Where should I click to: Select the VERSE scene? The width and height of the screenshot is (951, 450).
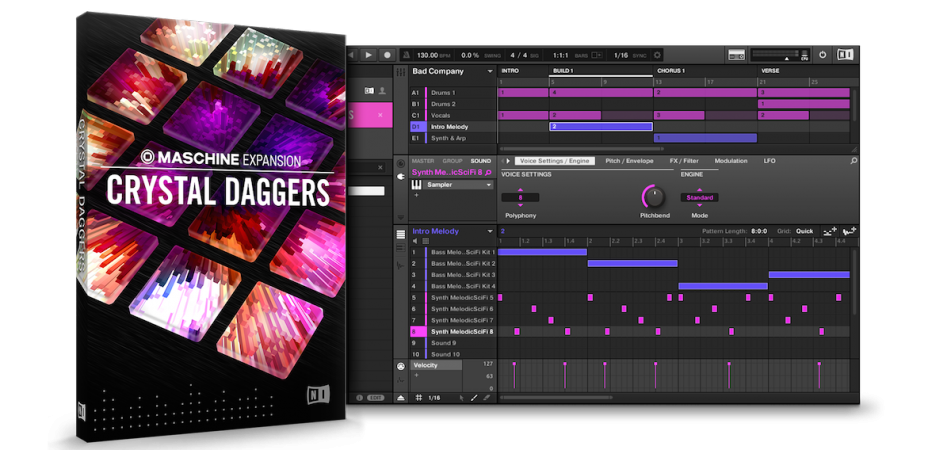[770, 71]
